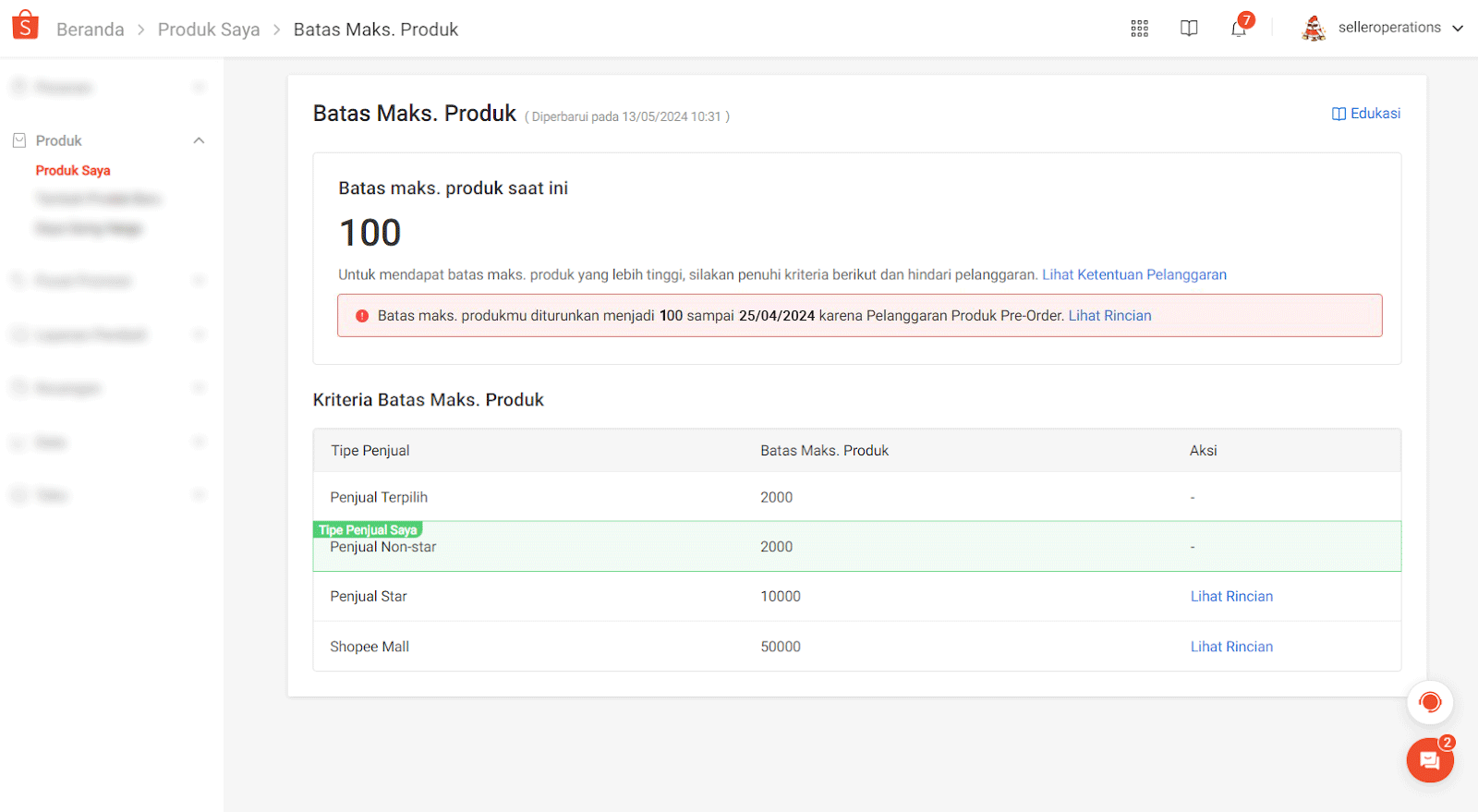Click the Produk sidebar section icon
Viewport: 1478px width, 812px height.
click(19, 140)
